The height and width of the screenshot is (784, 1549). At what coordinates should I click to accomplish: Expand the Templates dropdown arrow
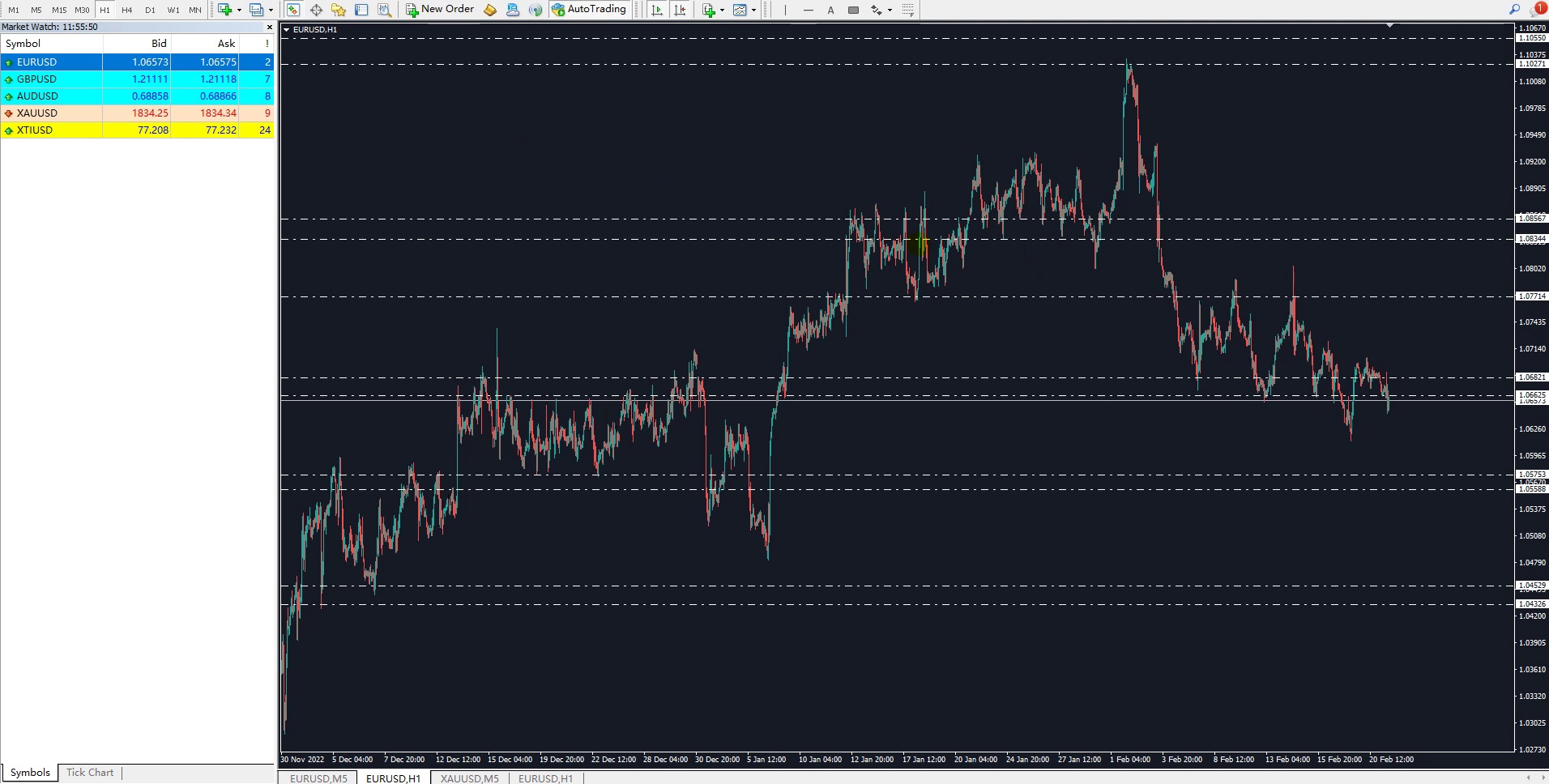(753, 10)
